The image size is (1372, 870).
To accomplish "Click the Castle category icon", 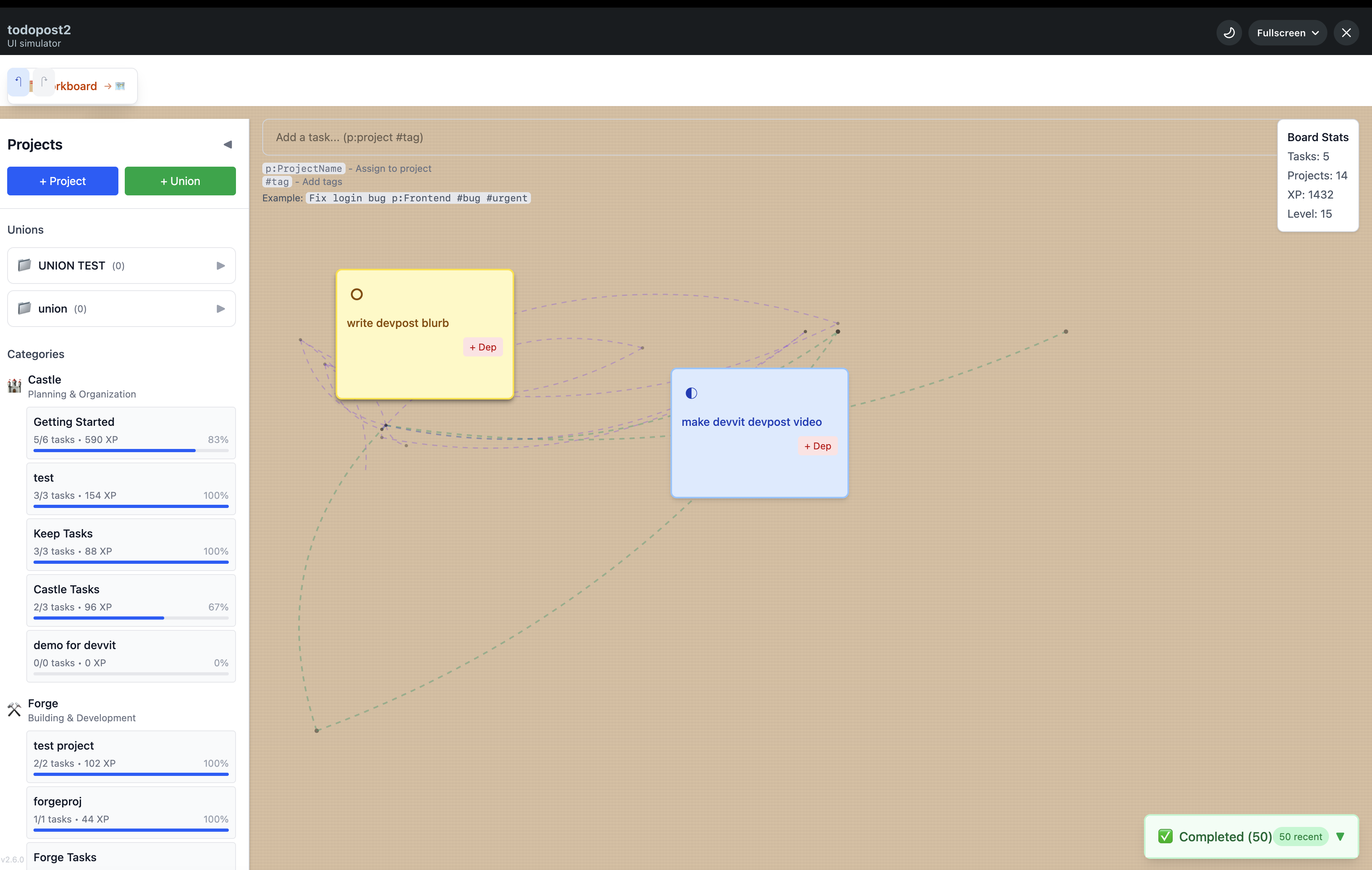I will click(x=14, y=386).
